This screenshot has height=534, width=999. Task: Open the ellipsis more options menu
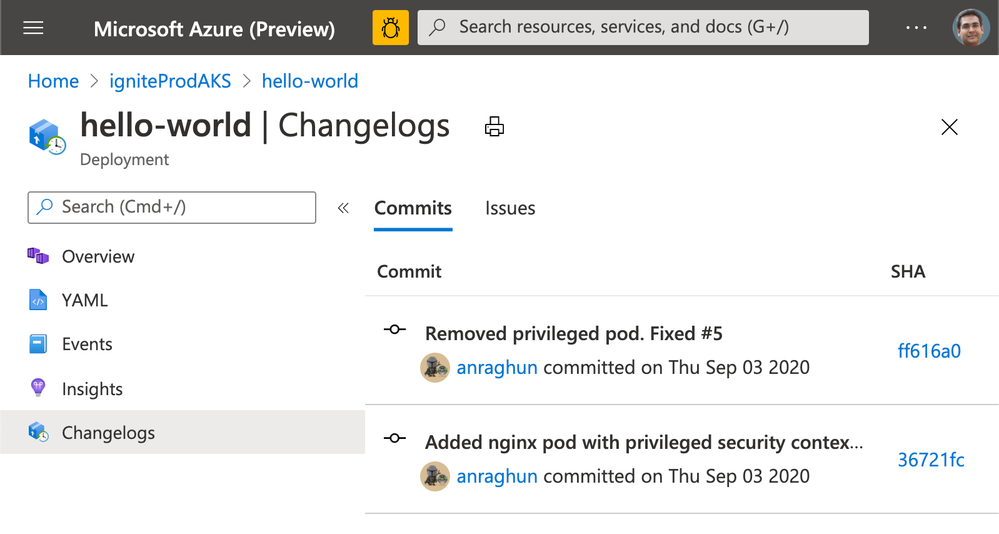coord(916,28)
